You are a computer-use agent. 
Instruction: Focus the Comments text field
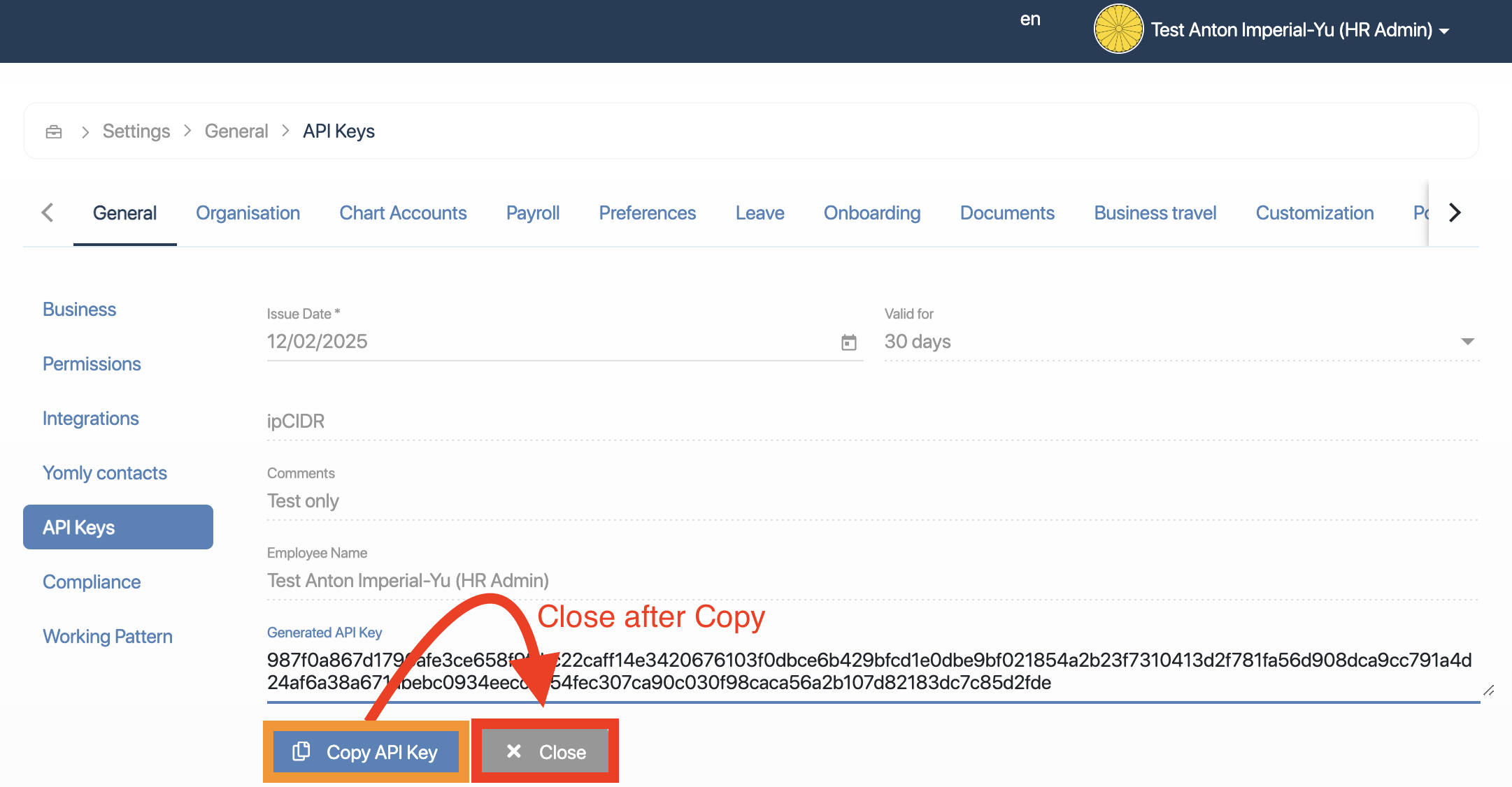point(871,501)
